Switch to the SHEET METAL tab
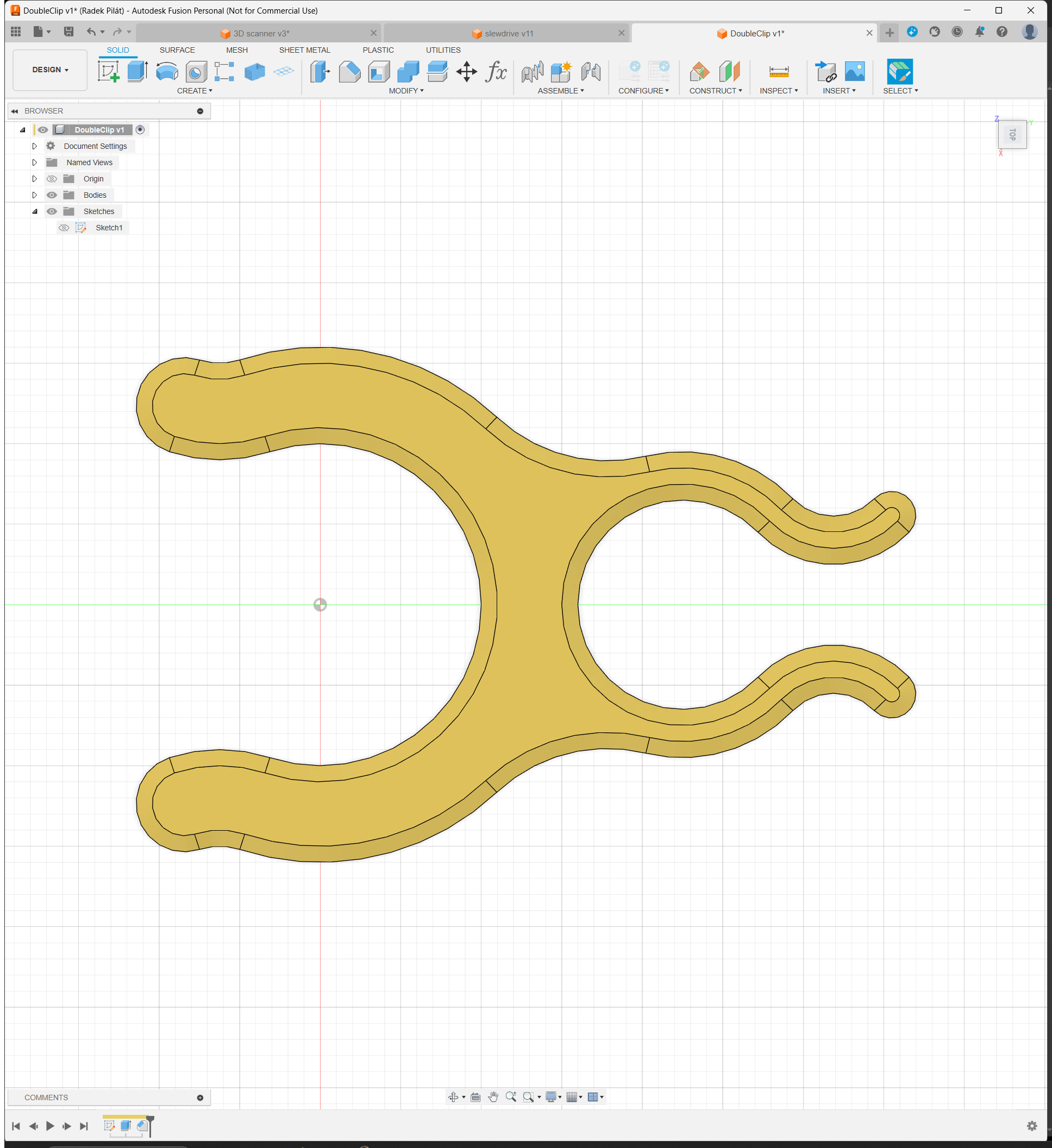The width and height of the screenshot is (1052, 1148). 305,50
